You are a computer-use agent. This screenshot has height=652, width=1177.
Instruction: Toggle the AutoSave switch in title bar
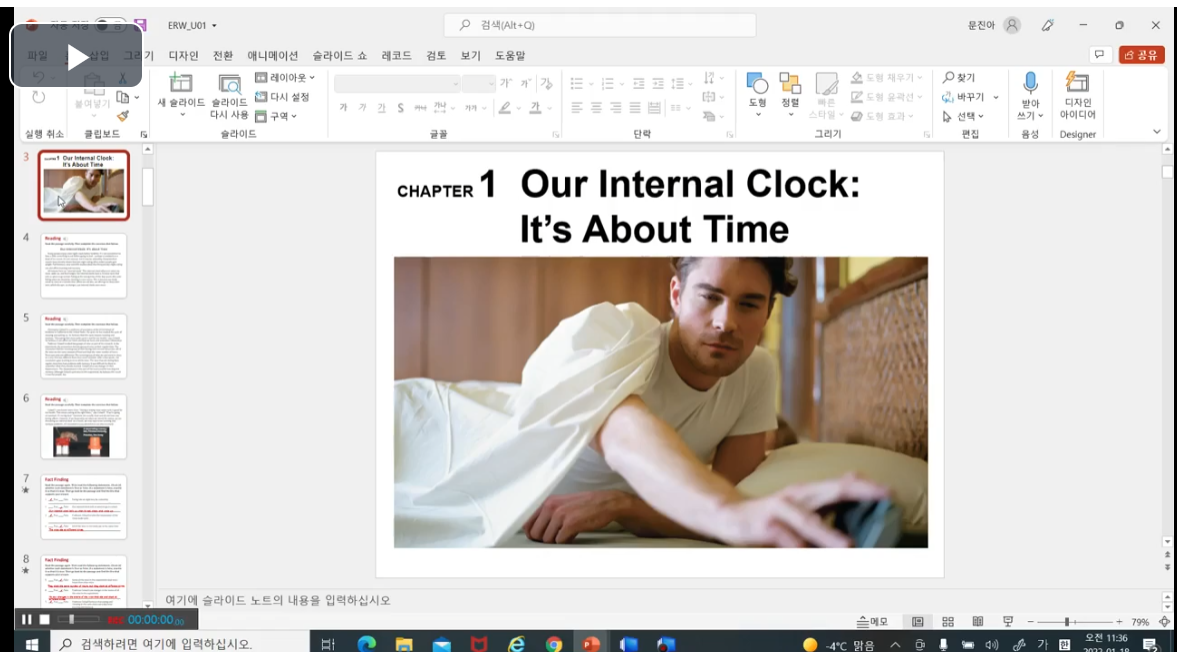point(110,25)
